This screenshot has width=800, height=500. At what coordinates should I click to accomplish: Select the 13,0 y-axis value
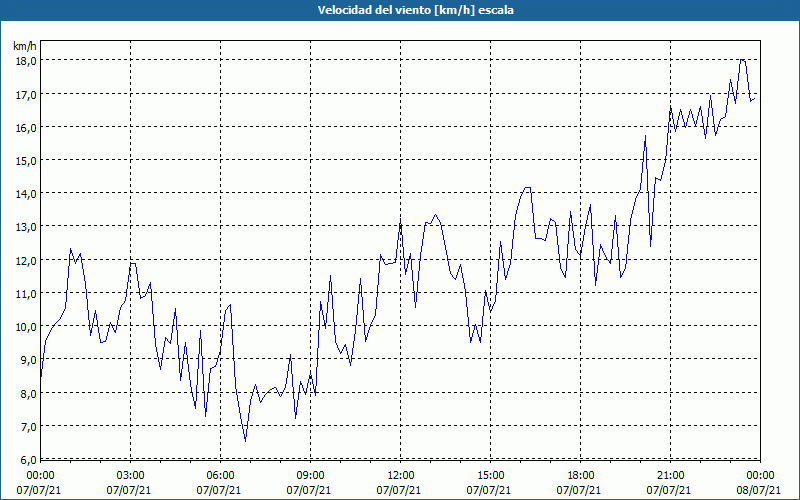(26, 227)
